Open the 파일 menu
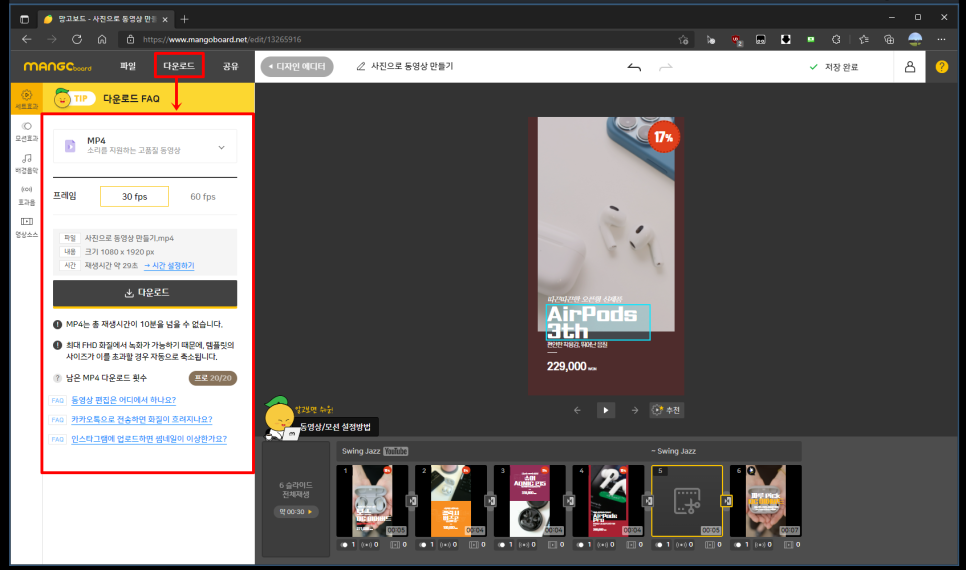 (128, 66)
